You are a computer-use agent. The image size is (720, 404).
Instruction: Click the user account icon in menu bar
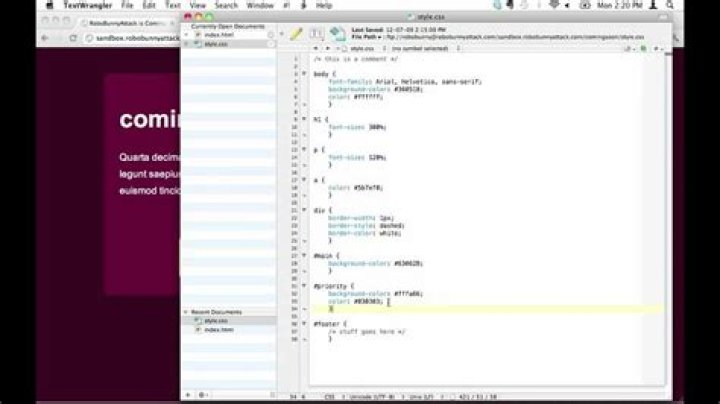point(653,5)
